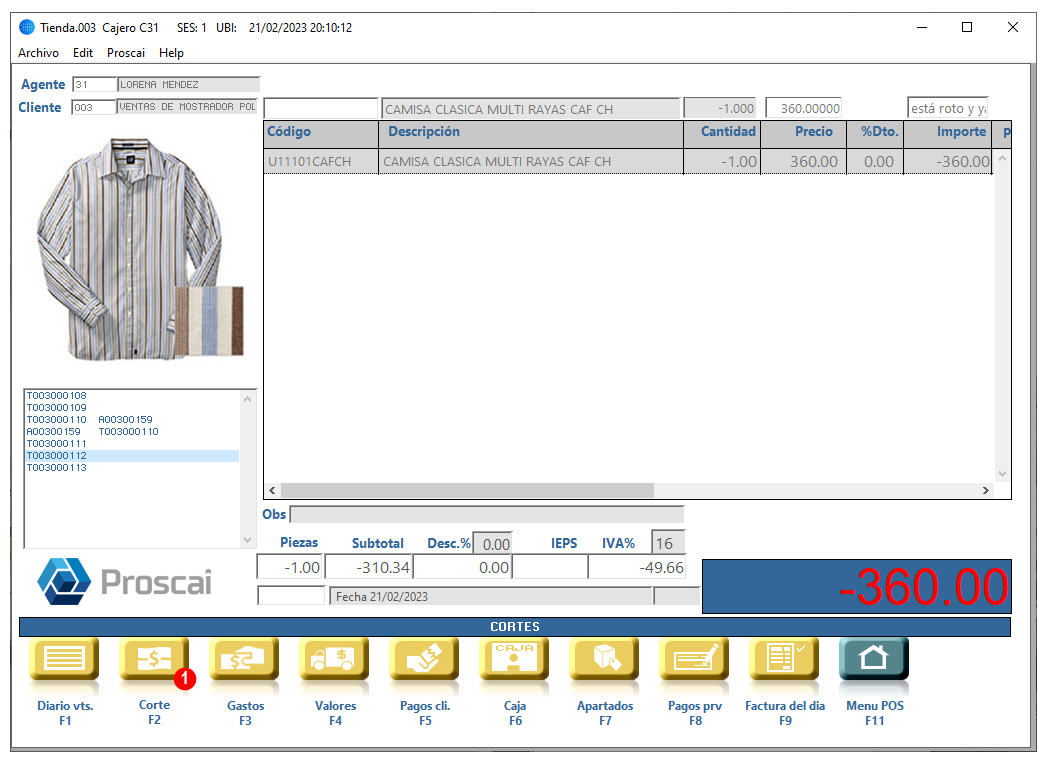Click the shirt product image
The height and width of the screenshot is (764, 1047).
[x=137, y=249]
